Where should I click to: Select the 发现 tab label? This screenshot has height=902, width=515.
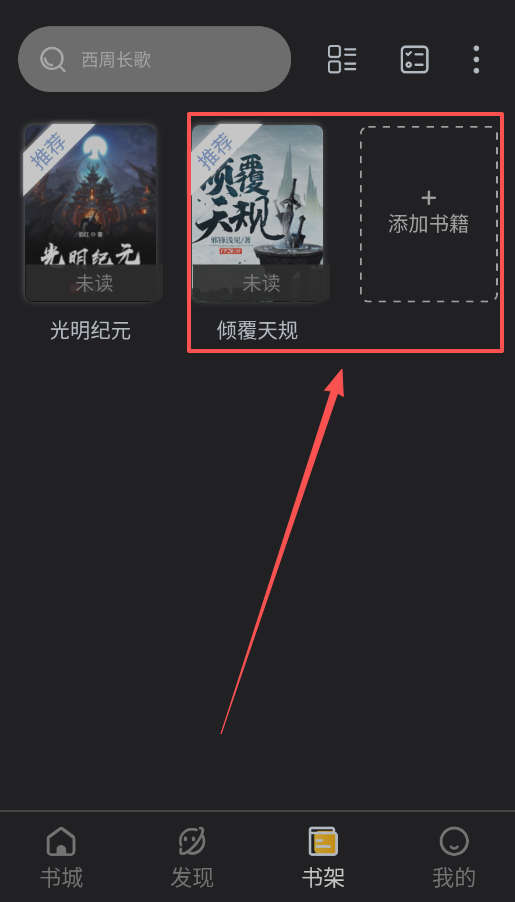pos(192,878)
